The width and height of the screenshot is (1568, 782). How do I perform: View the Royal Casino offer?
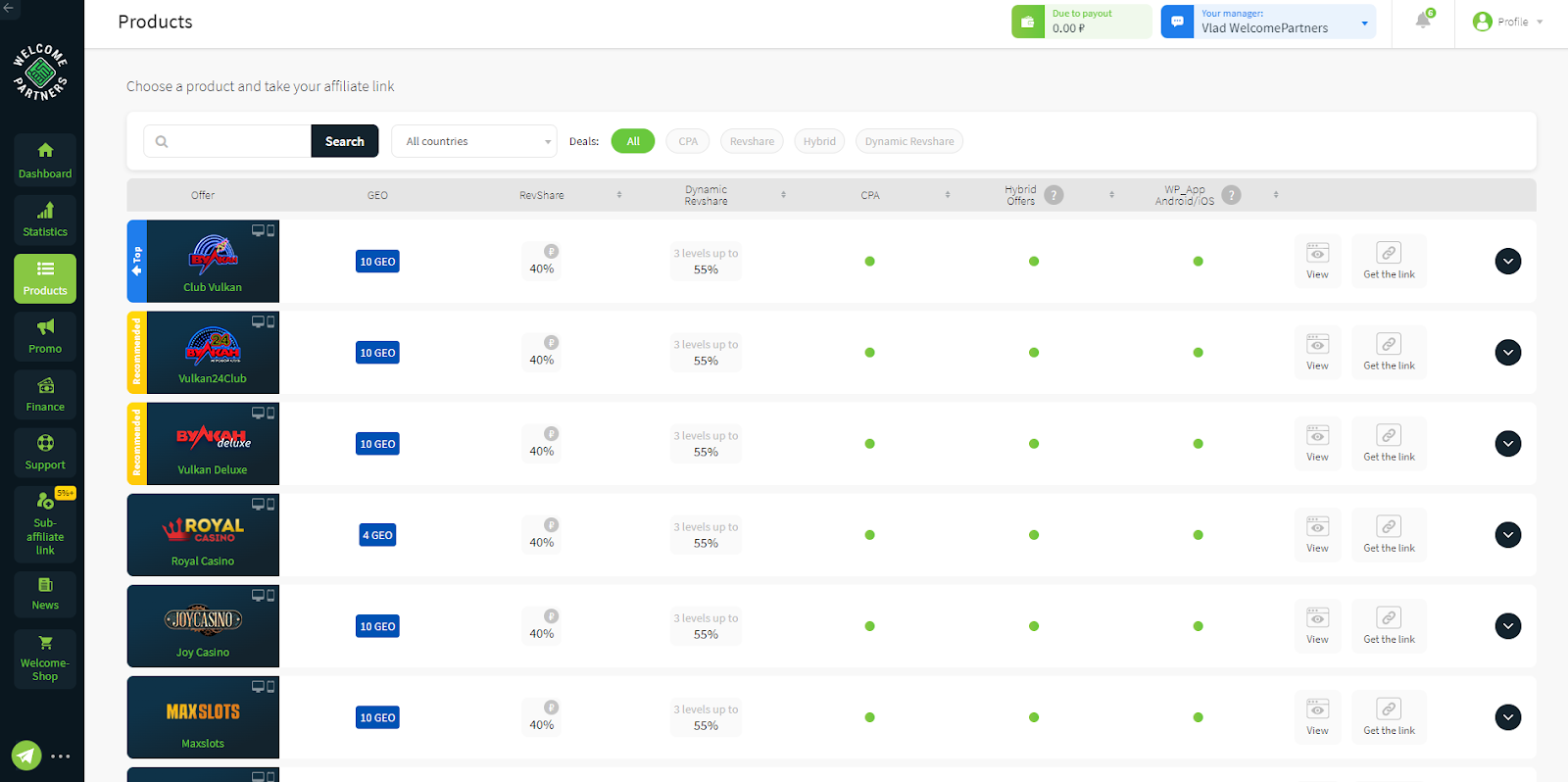coord(1317,534)
